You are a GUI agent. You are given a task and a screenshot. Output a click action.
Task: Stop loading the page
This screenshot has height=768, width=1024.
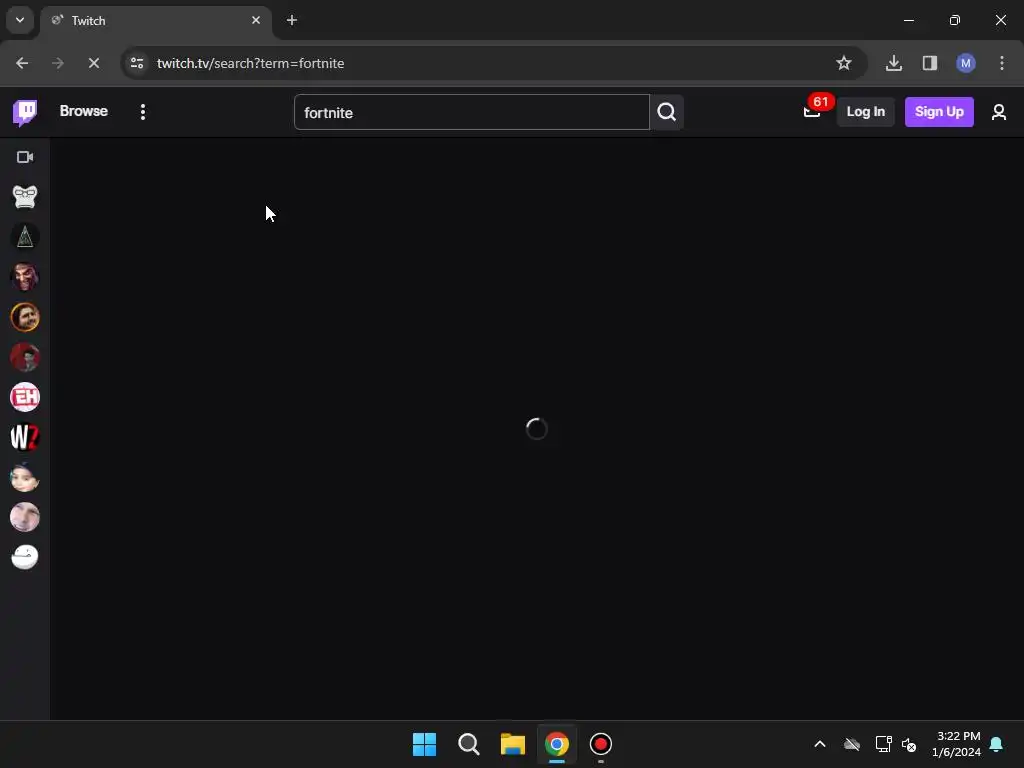pos(93,63)
